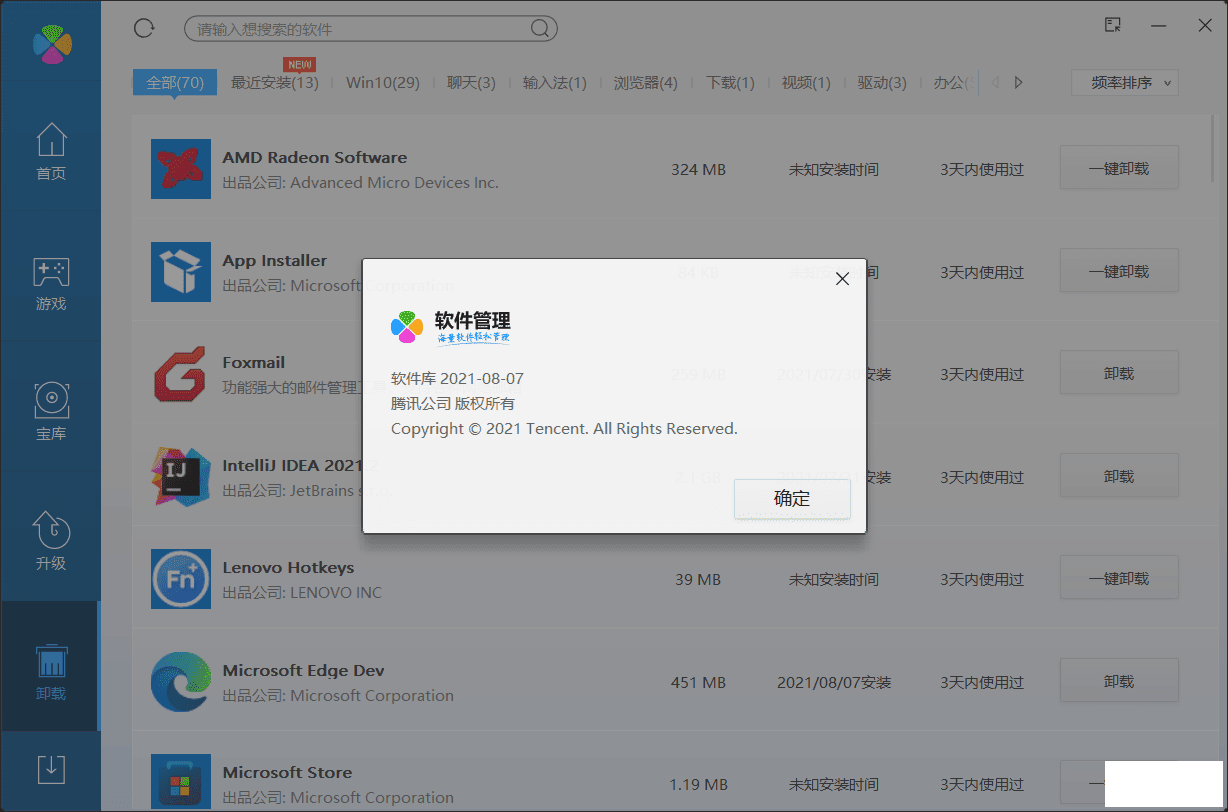Click the Microsoft Edge Dev name
1228x812 pixels.
(303, 670)
